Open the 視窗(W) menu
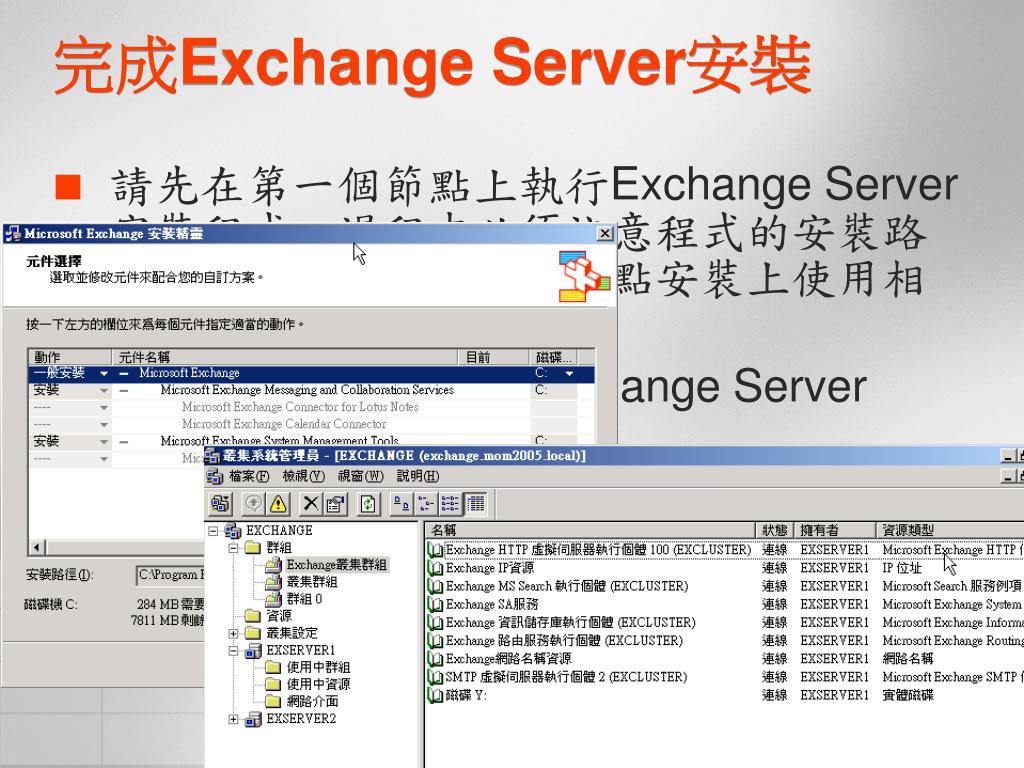Image resolution: width=1024 pixels, height=768 pixels. 360,476
